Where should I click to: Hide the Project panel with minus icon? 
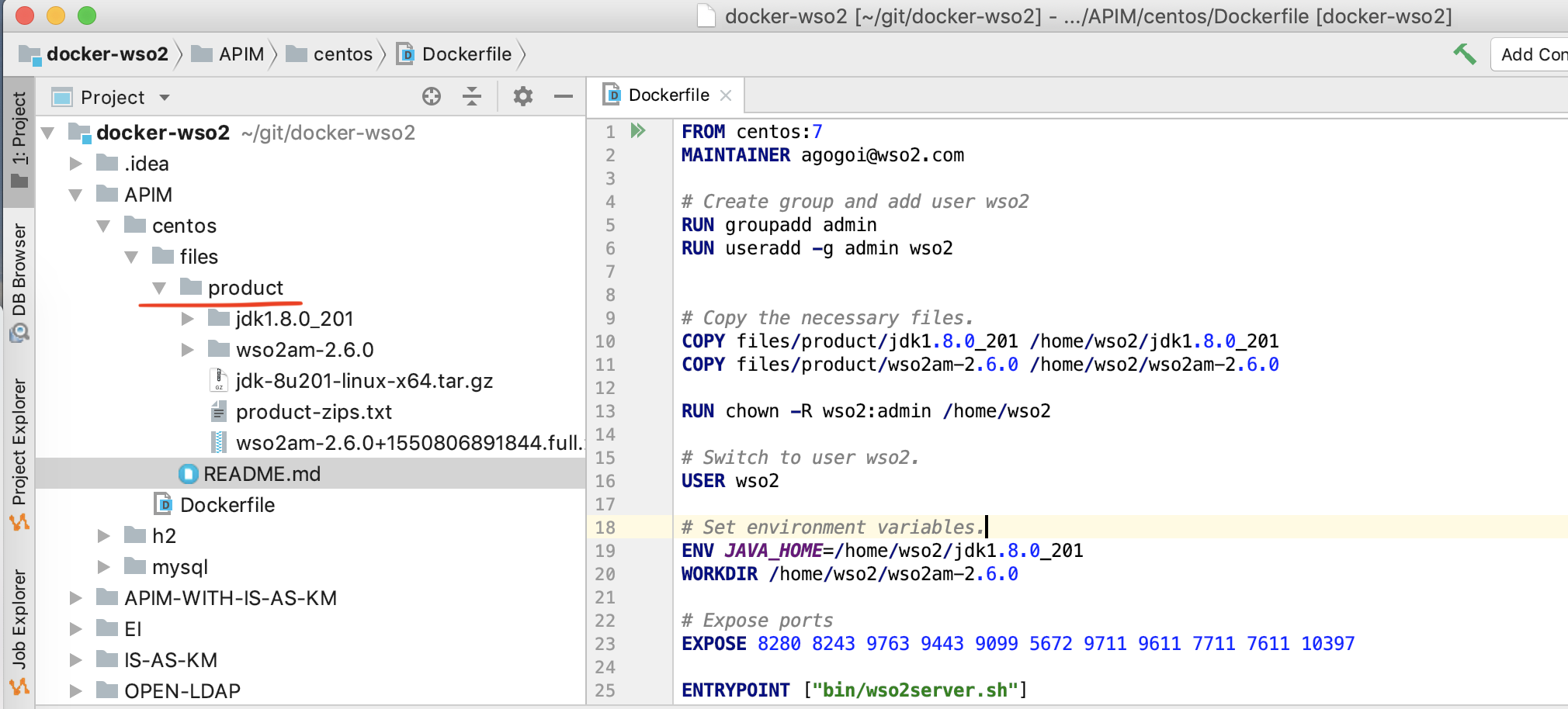(564, 96)
